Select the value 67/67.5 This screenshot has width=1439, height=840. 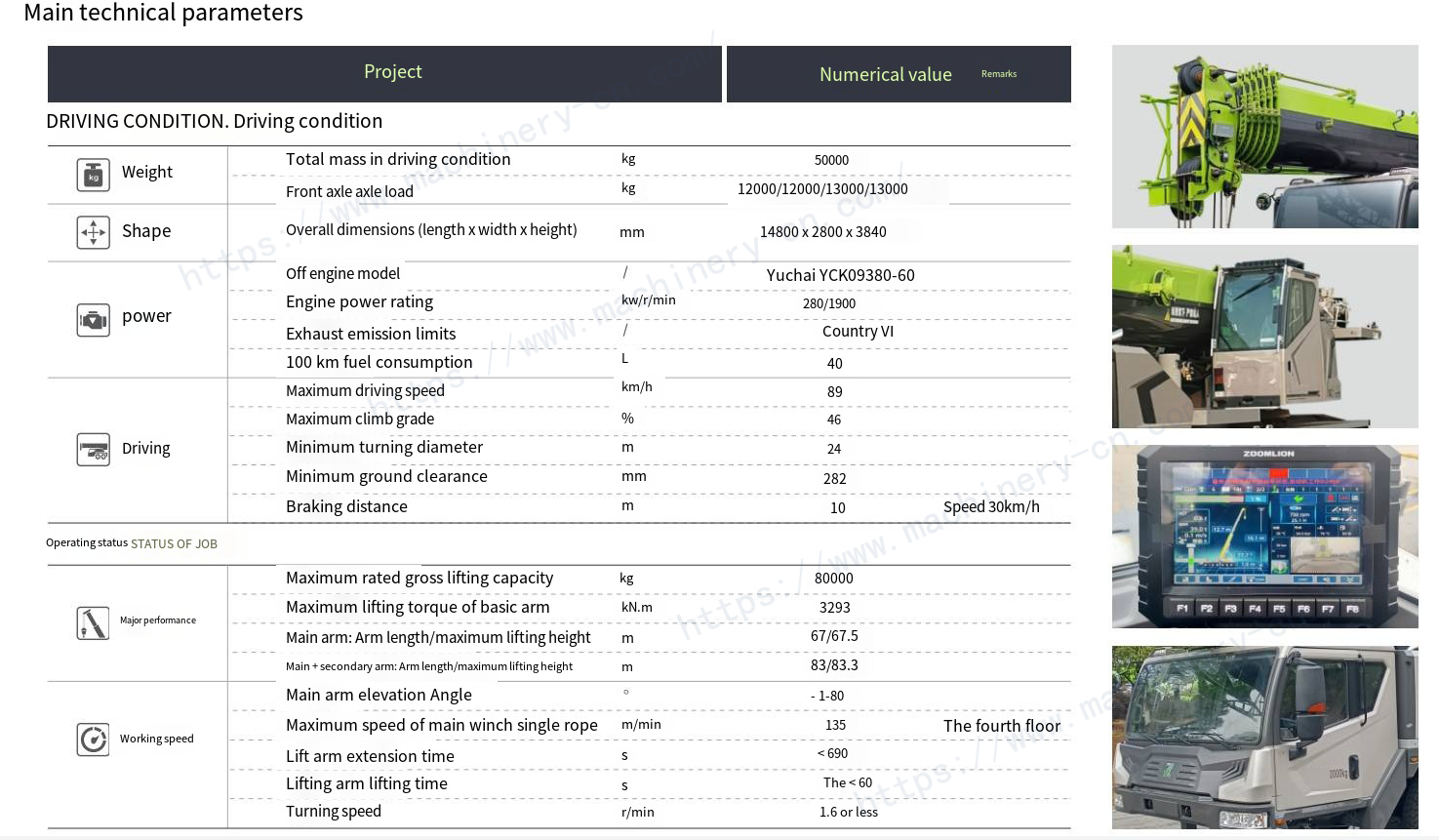point(834,636)
